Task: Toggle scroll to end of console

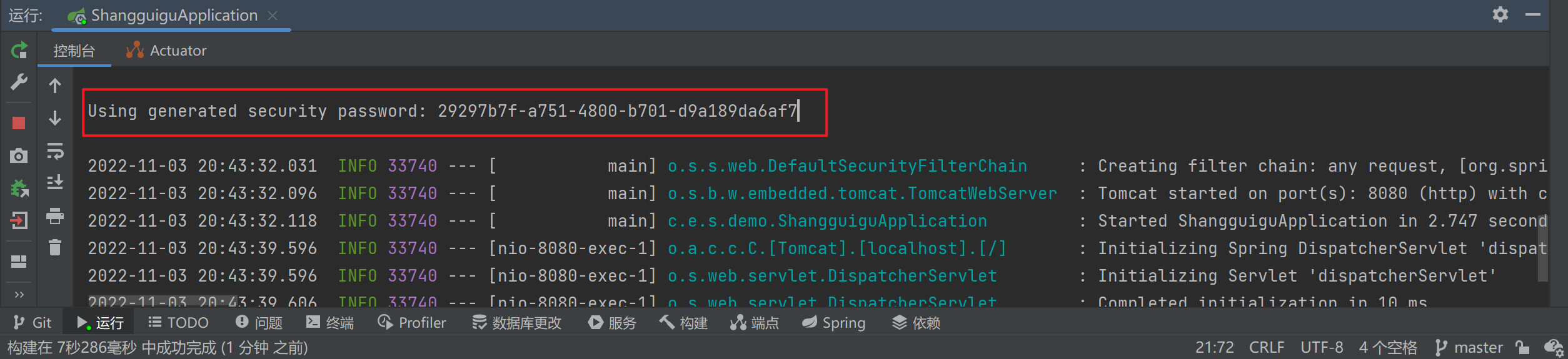Action: (55, 182)
